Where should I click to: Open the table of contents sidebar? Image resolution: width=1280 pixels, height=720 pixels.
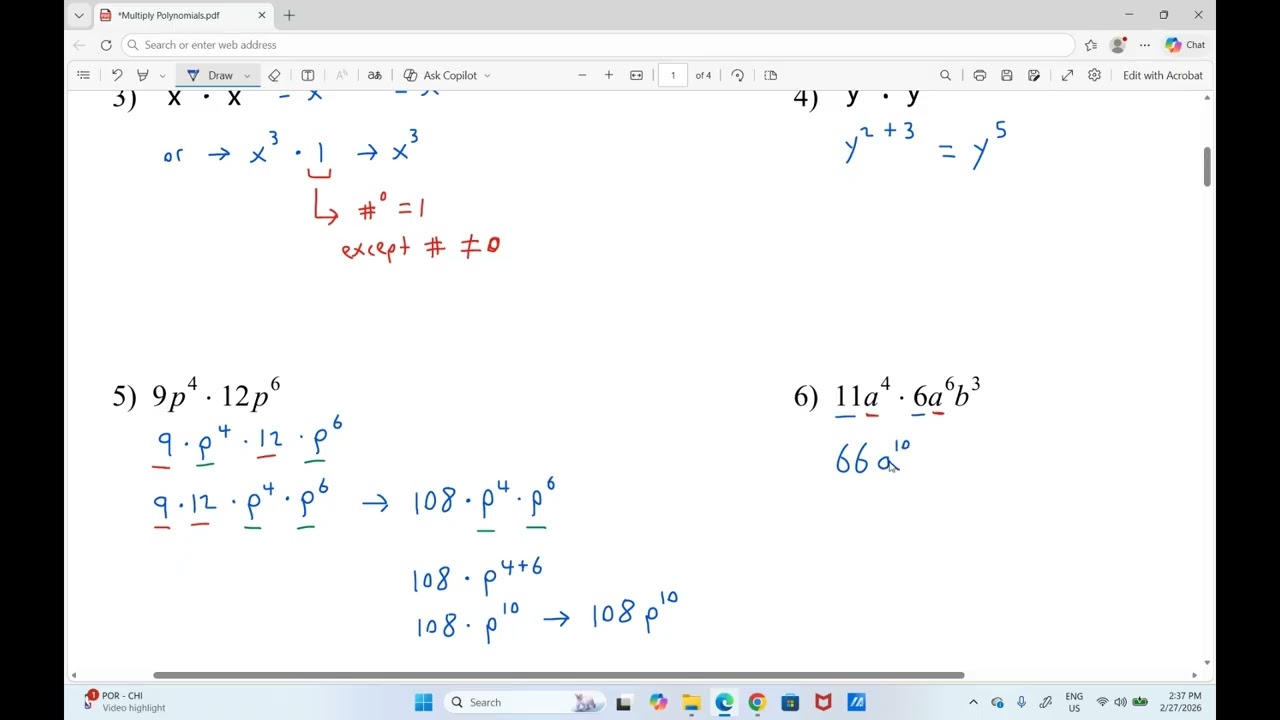pyautogui.click(x=83, y=75)
